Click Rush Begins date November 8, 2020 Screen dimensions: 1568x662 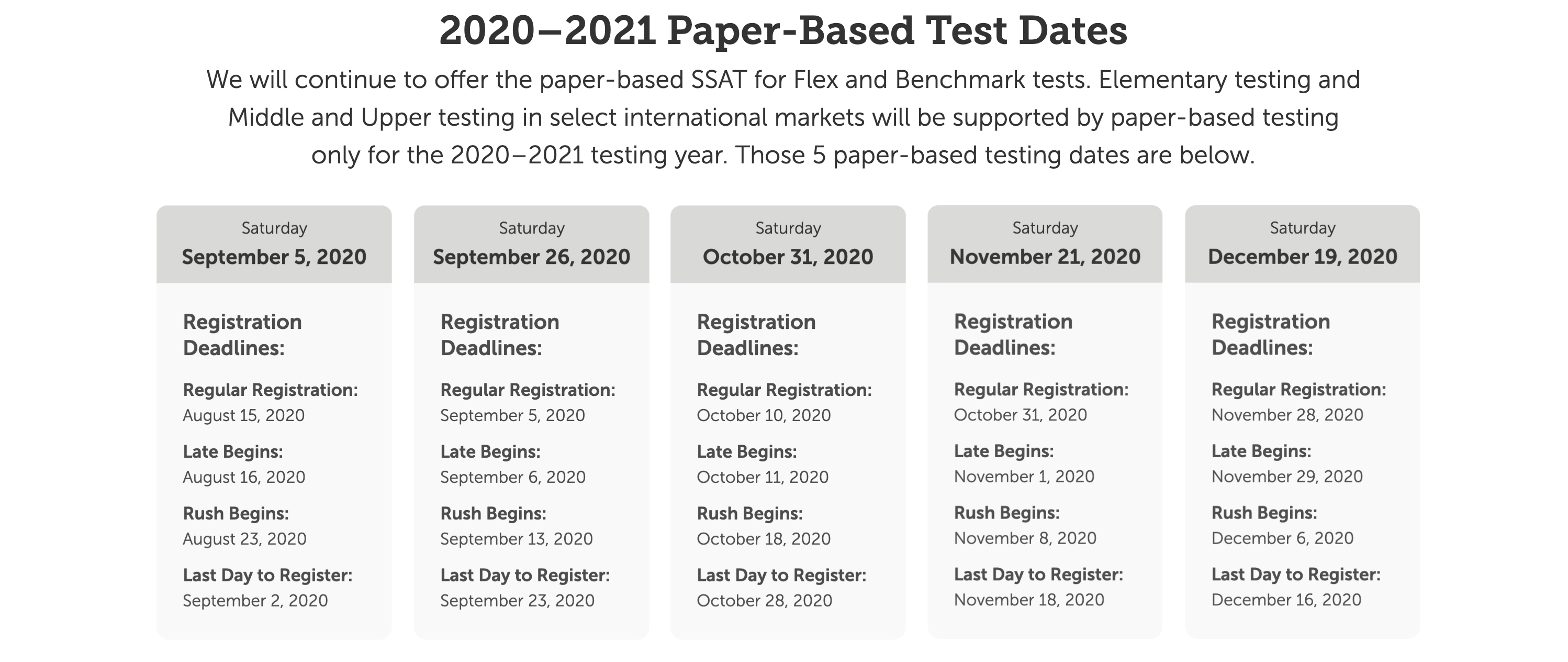tap(1025, 538)
